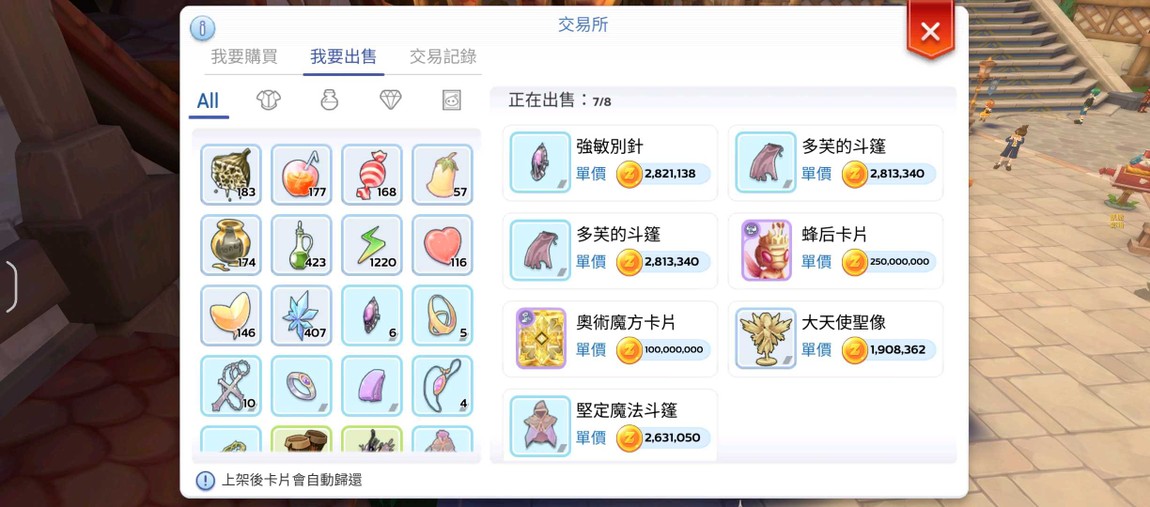Select the rosary cross item with 10

[231, 386]
